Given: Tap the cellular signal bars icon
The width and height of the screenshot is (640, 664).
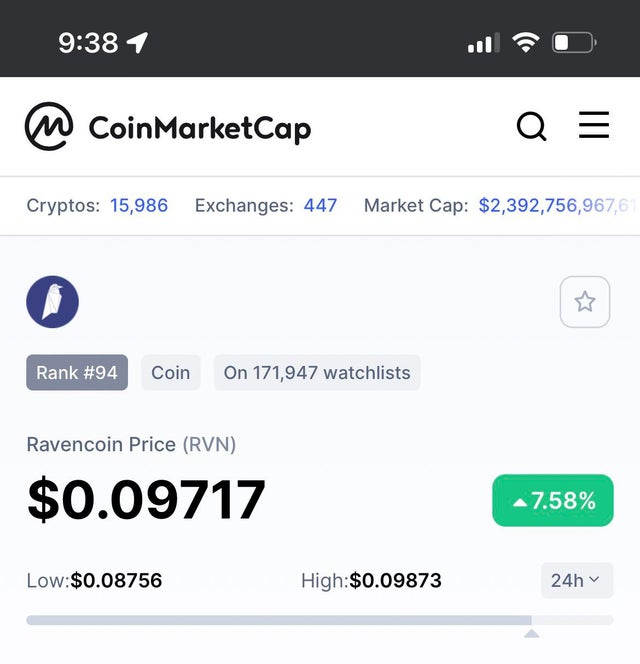Looking at the screenshot, I should (484, 43).
